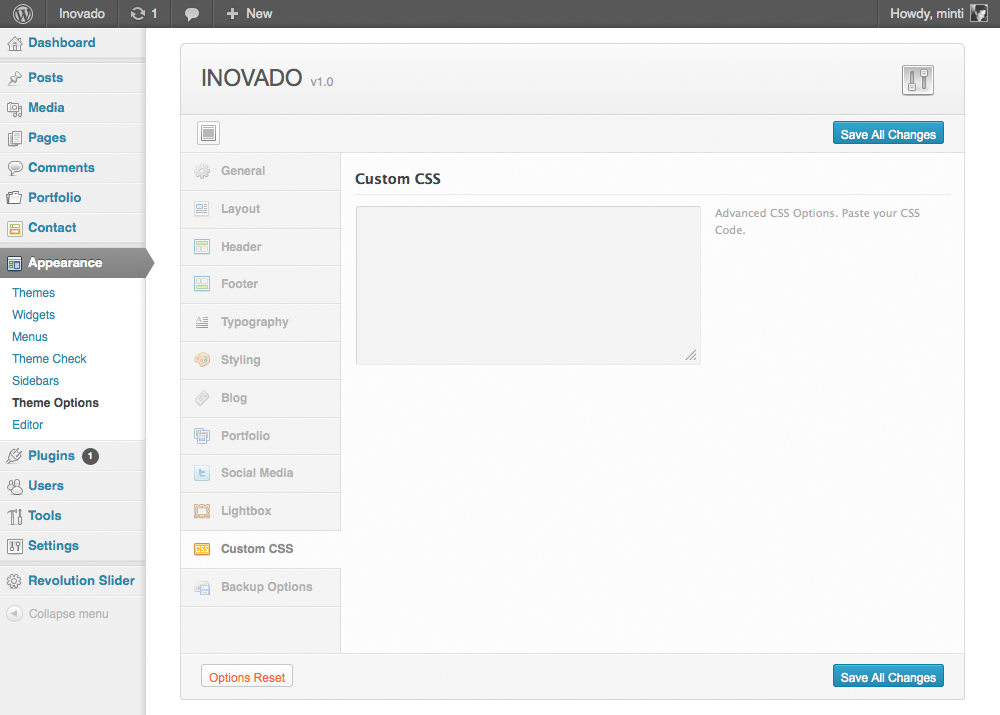The image size is (1000, 715).
Task: Click the sliders icon on the INOVADO header
Action: 917,79
